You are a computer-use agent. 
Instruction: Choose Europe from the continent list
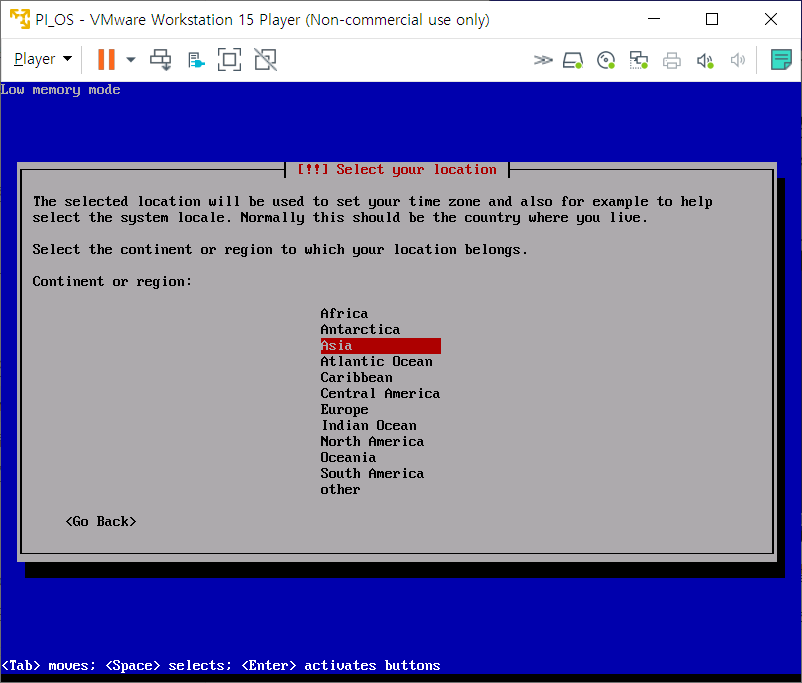point(344,410)
